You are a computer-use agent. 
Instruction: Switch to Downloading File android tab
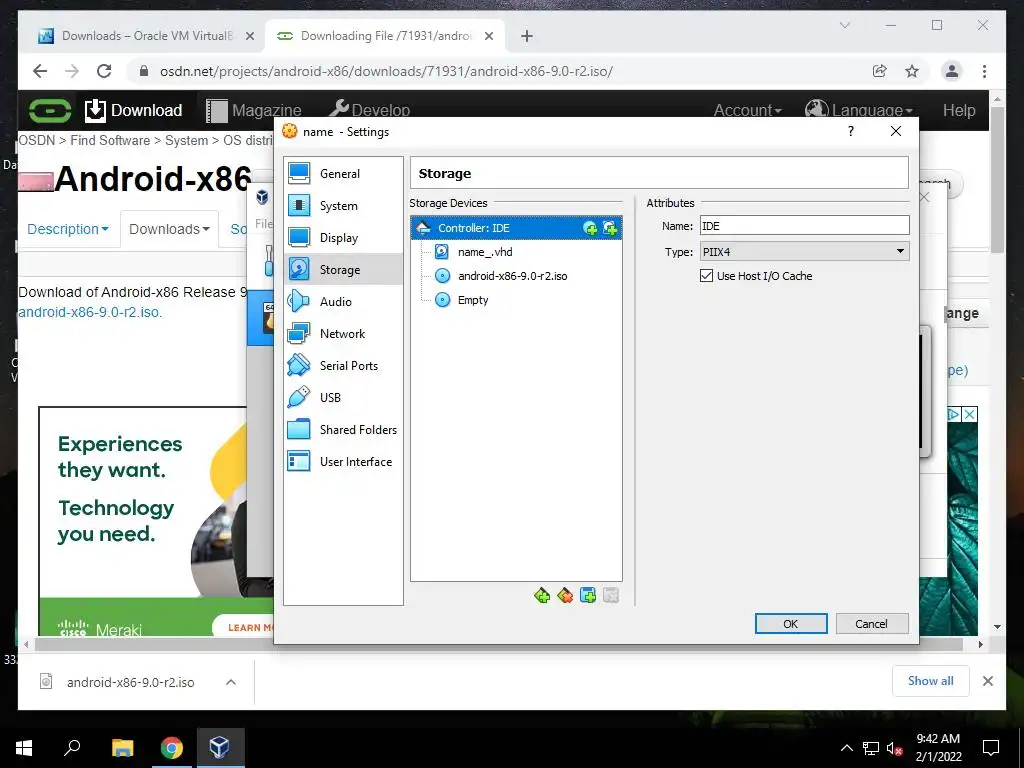[385, 36]
